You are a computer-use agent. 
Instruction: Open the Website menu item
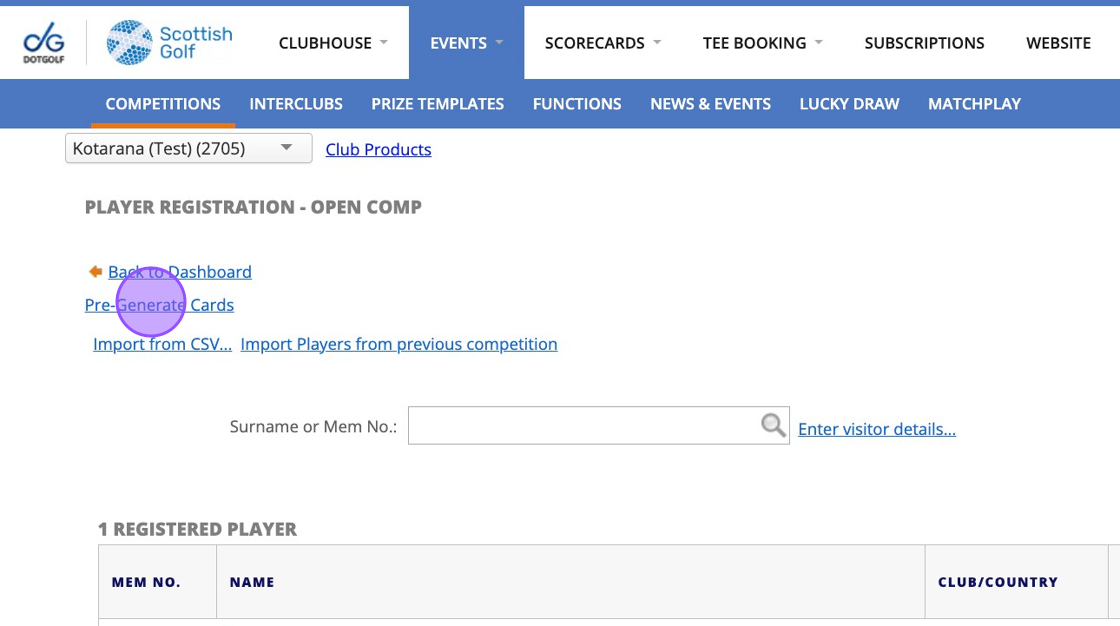point(1058,43)
